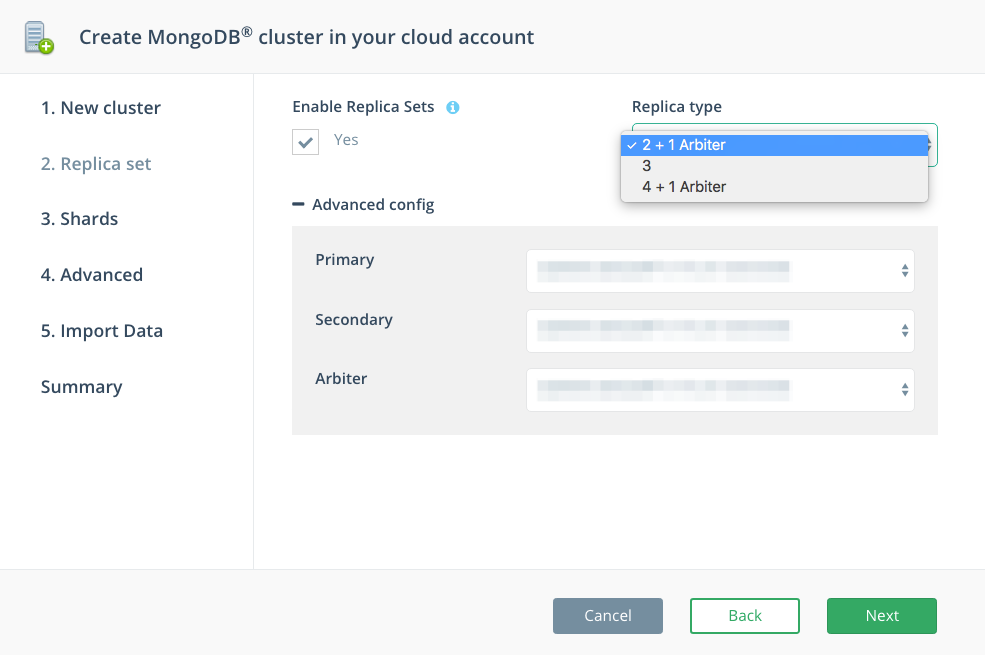Select the "2 + 1 Arbiter" replica type
985x655 pixels.
[774, 145]
